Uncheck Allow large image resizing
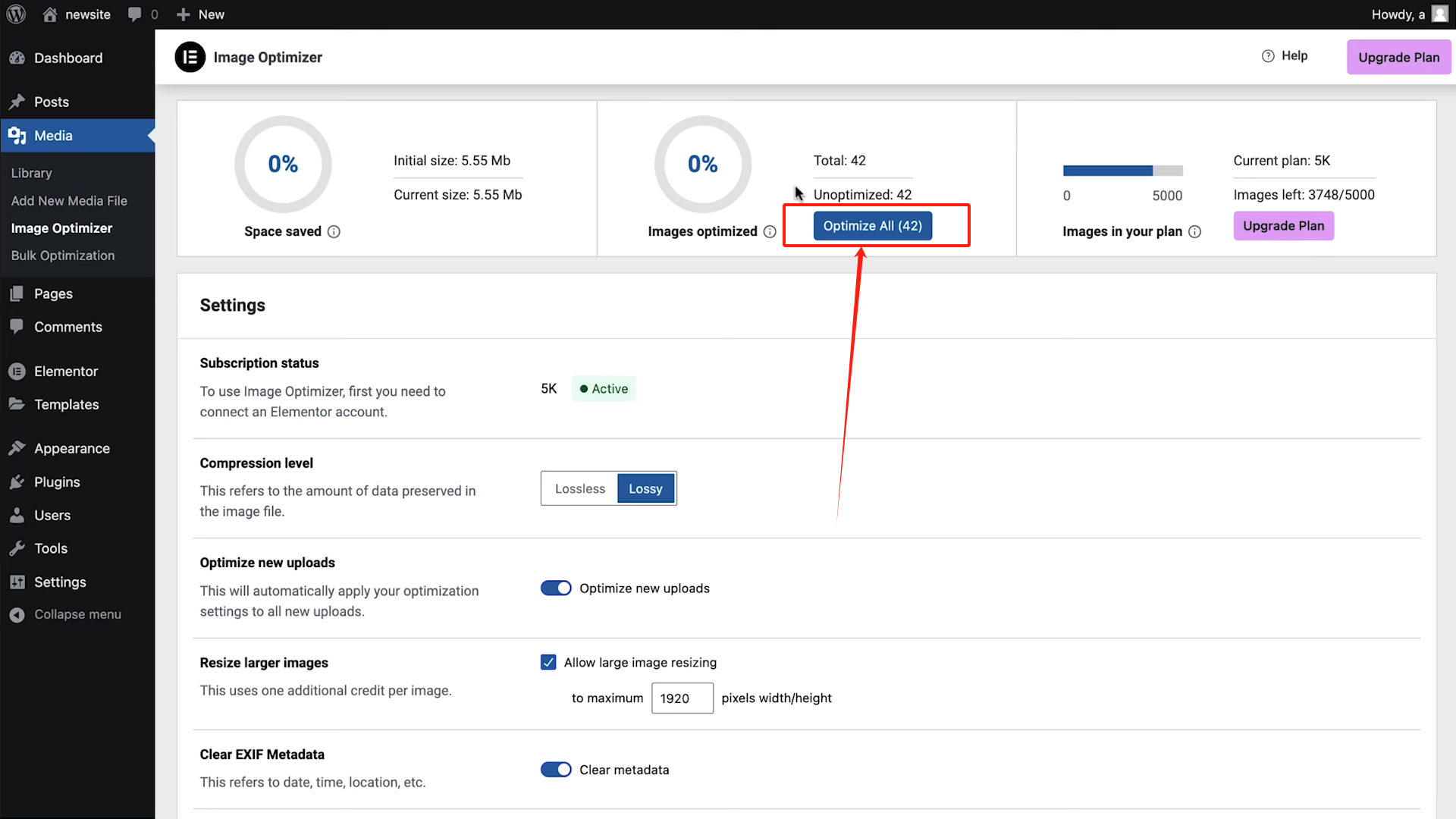1456x819 pixels. pos(548,662)
